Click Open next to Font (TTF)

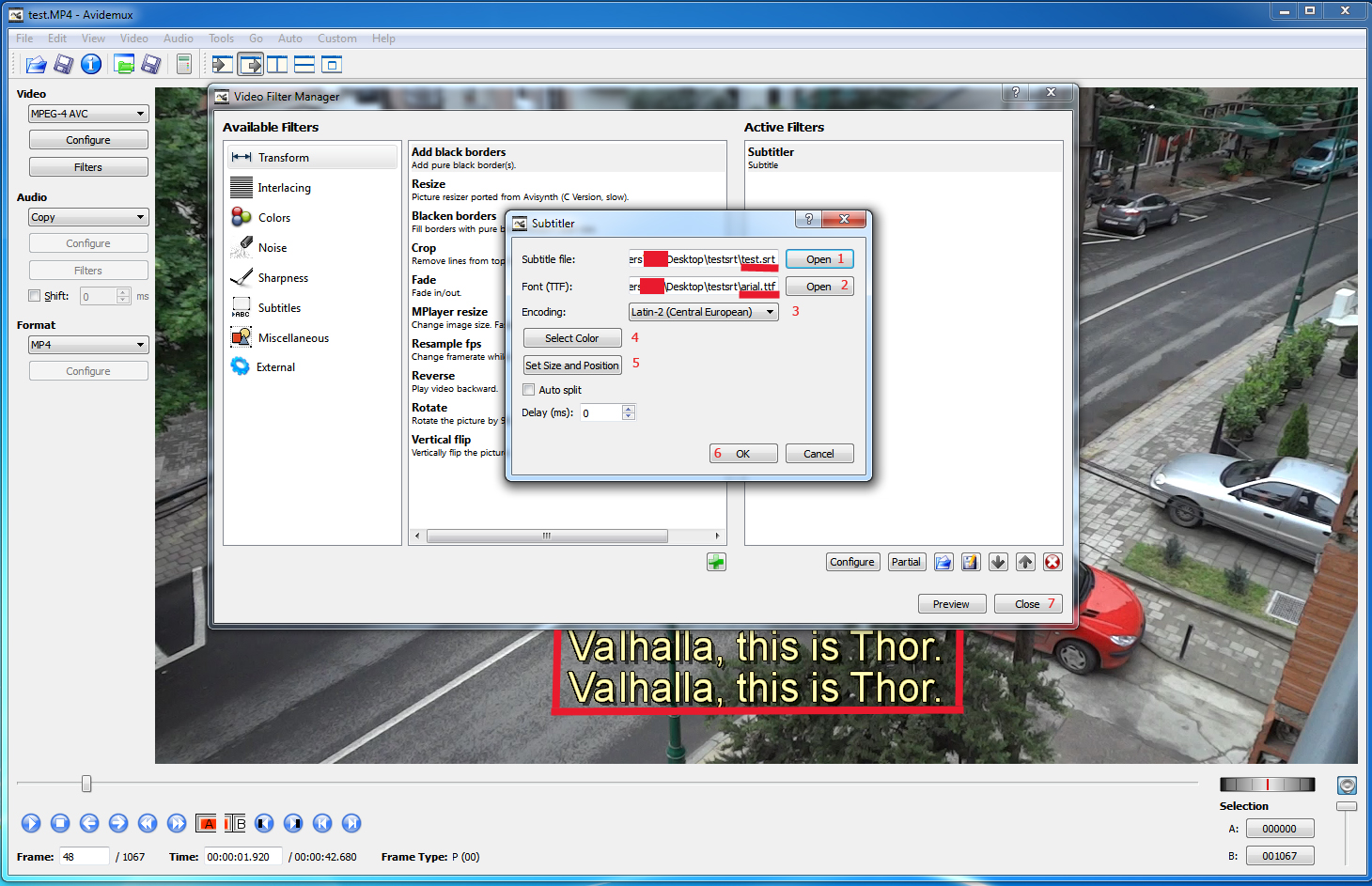point(819,287)
